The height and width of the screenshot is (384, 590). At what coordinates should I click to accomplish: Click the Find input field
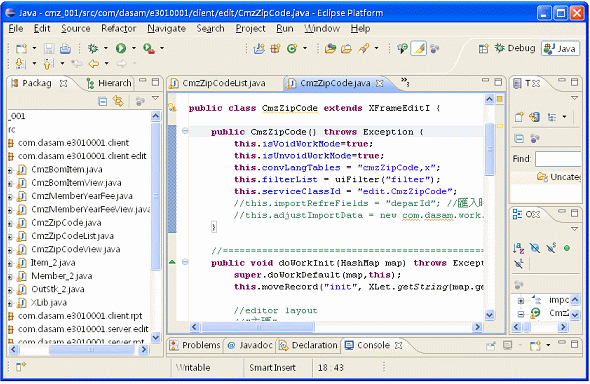point(558,159)
